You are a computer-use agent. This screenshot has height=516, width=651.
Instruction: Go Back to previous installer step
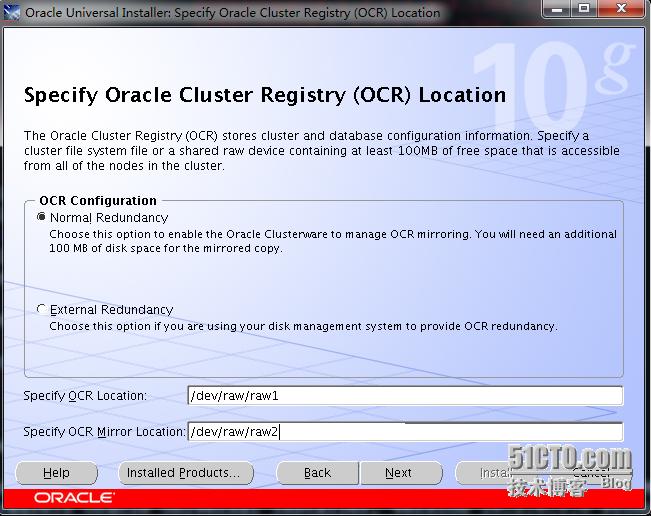click(317, 473)
